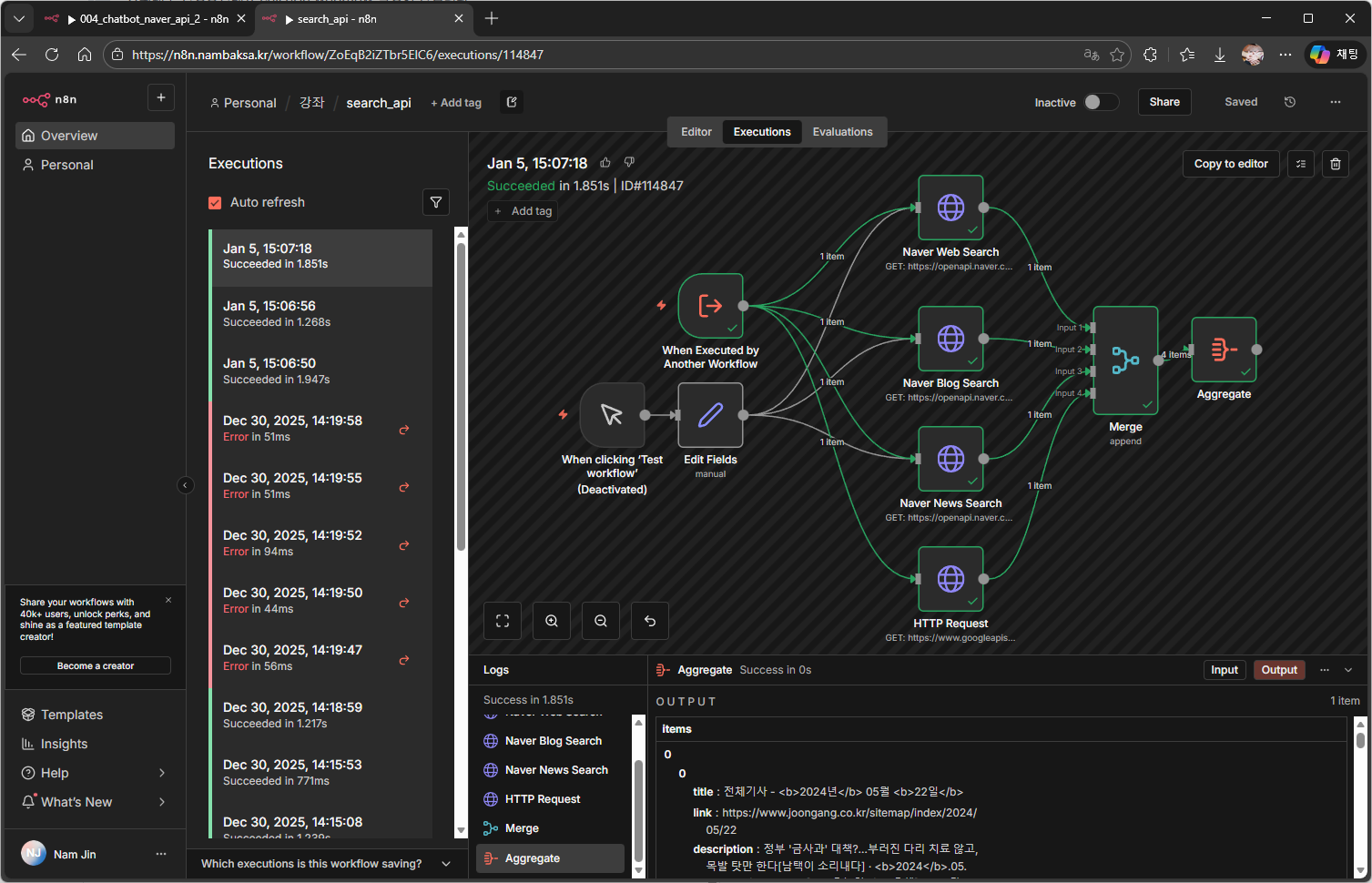Open browser tab list dropdown
This screenshot has height=883, width=1372.
click(19, 18)
